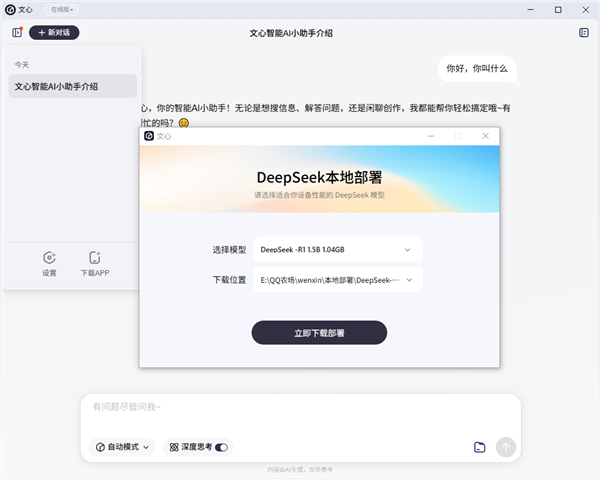Open the 自动模式 mode dropdown
The image size is (600, 480).
pyautogui.click(x=122, y=447)
